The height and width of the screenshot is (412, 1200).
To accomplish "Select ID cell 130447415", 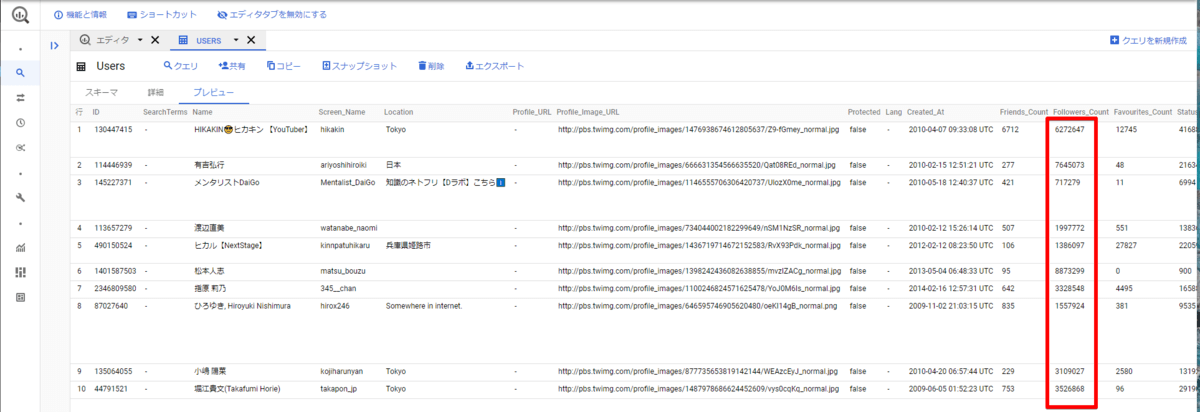I will pos(113,129).
